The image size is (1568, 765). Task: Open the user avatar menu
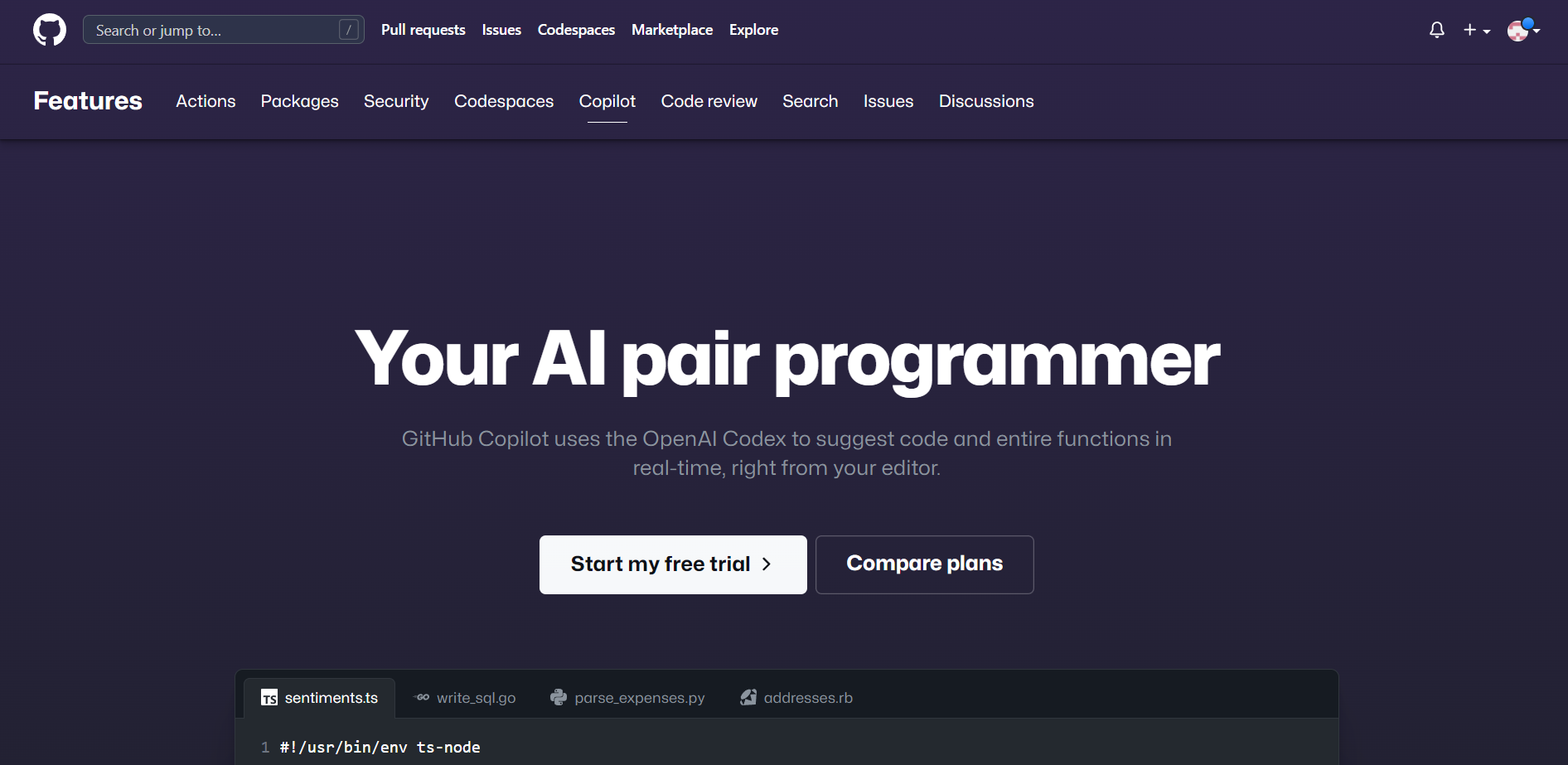click(1523, 30)
